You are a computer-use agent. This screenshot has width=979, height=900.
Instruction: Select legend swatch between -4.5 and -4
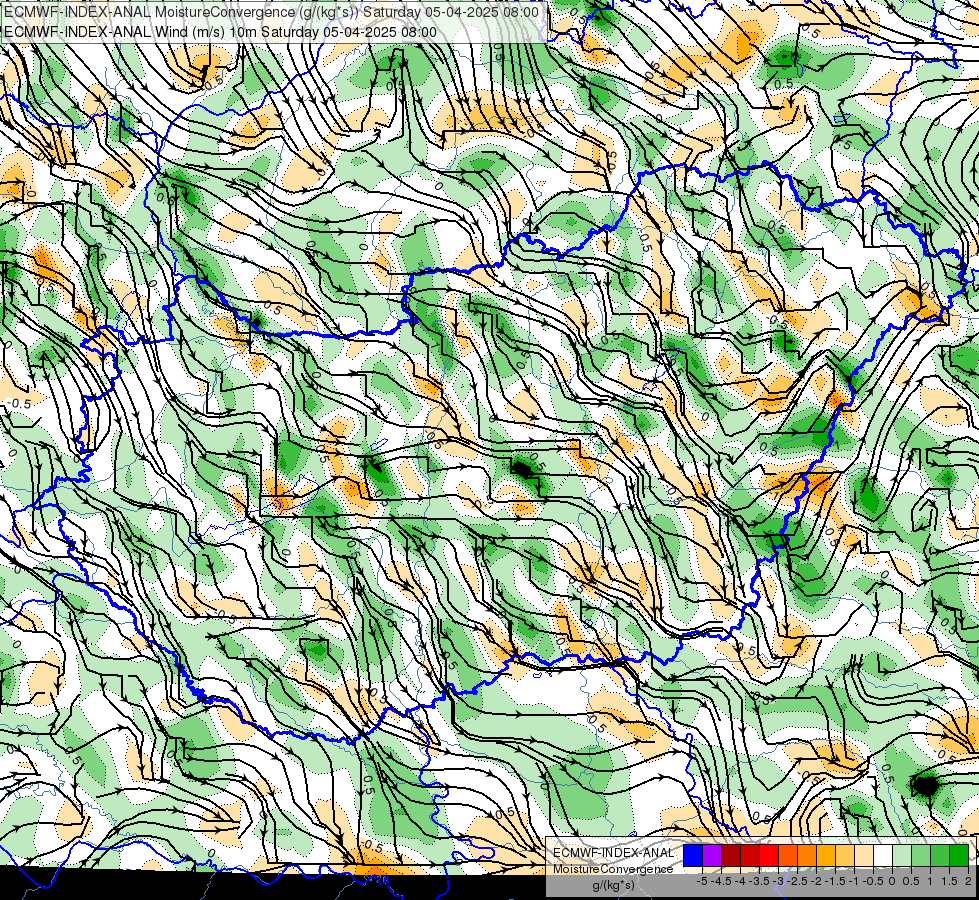[731, 856]
